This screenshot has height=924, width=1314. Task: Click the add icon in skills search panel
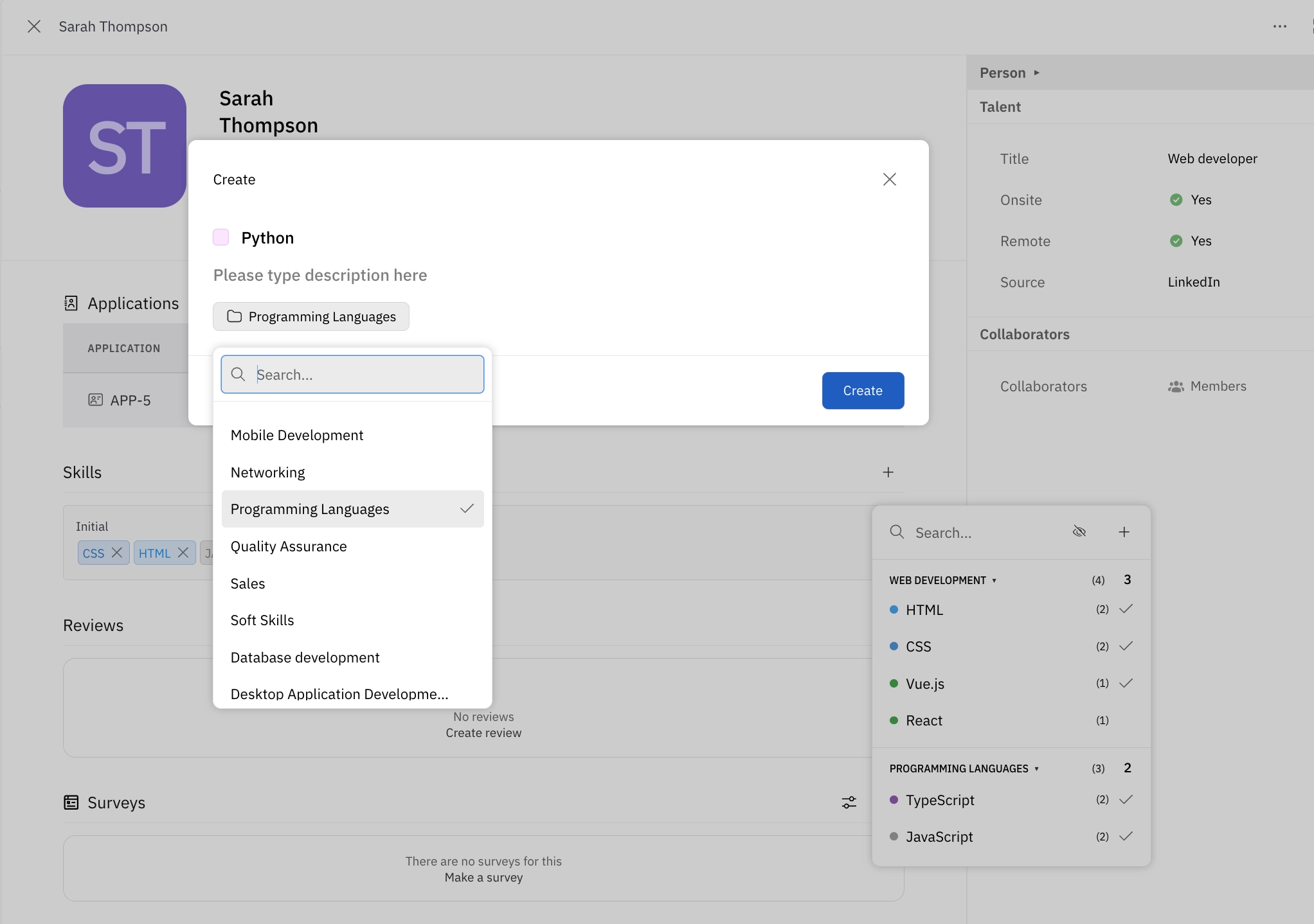coord(1124,532)
